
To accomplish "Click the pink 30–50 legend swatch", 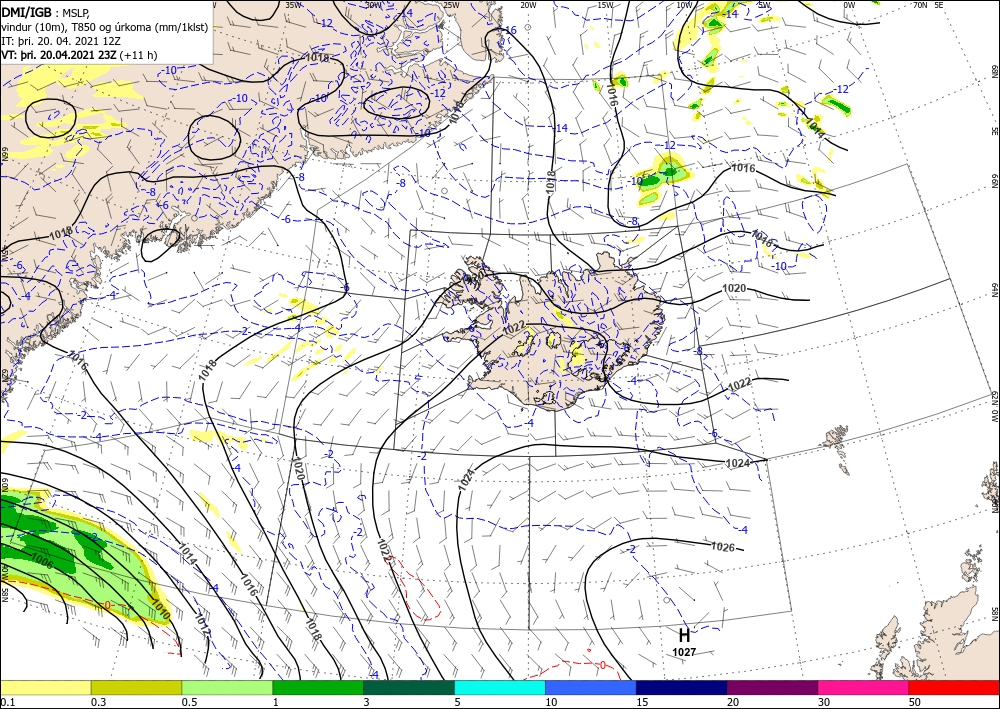I will coord(864,687).
